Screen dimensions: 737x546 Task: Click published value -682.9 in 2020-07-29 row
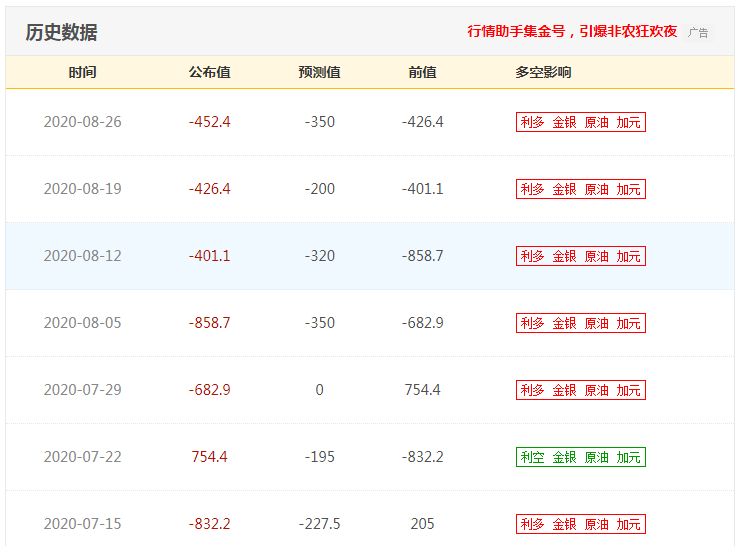[x=210, y=390]
